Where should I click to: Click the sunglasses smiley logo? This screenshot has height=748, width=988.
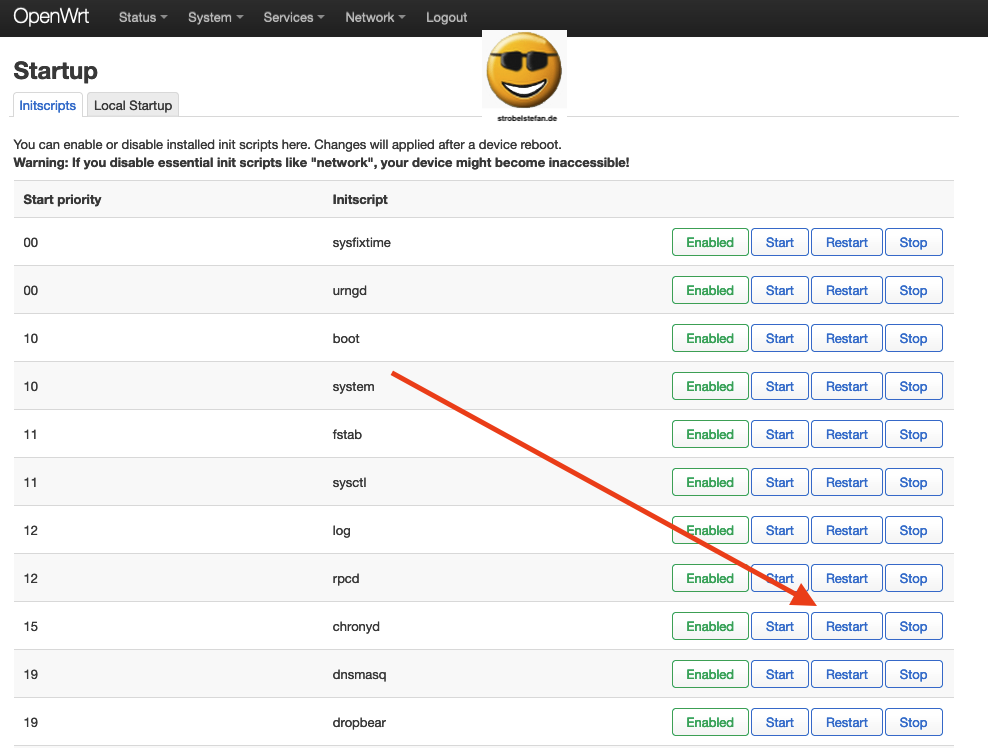point(523,70)
